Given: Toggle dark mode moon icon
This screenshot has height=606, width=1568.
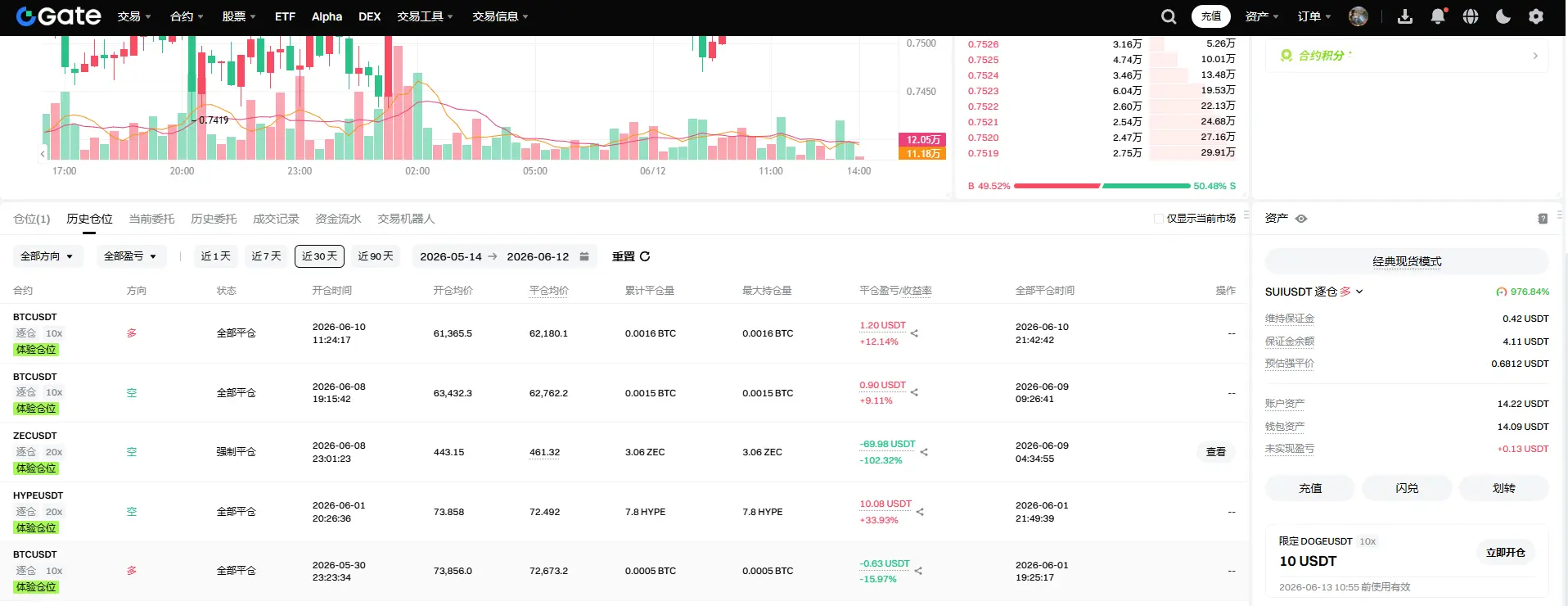Looking at the screenshot, I should click(x=1503, y=16).
